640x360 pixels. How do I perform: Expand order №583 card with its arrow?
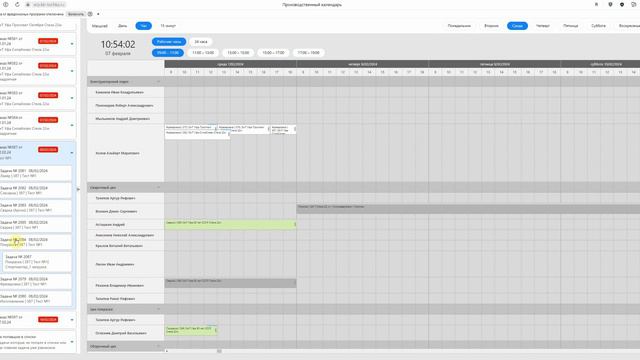click(x=72, y=98)
